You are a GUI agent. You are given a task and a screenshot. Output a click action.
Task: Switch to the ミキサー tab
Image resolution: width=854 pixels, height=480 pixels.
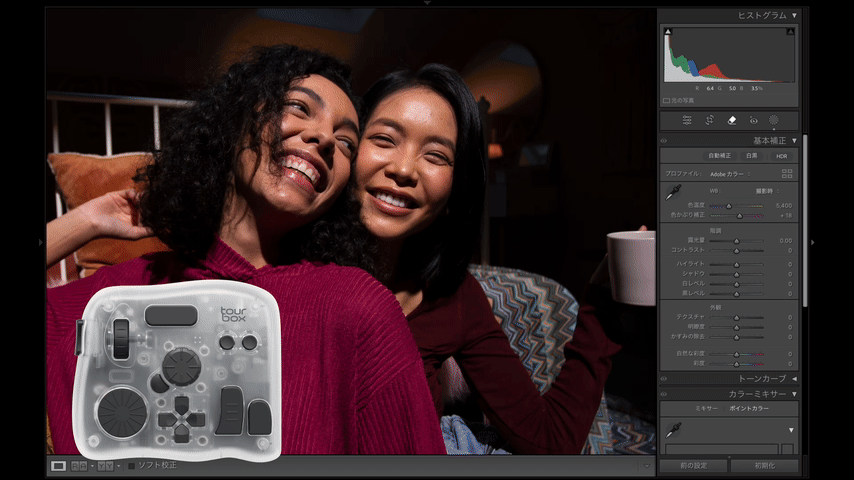click(x=707, y=409)
